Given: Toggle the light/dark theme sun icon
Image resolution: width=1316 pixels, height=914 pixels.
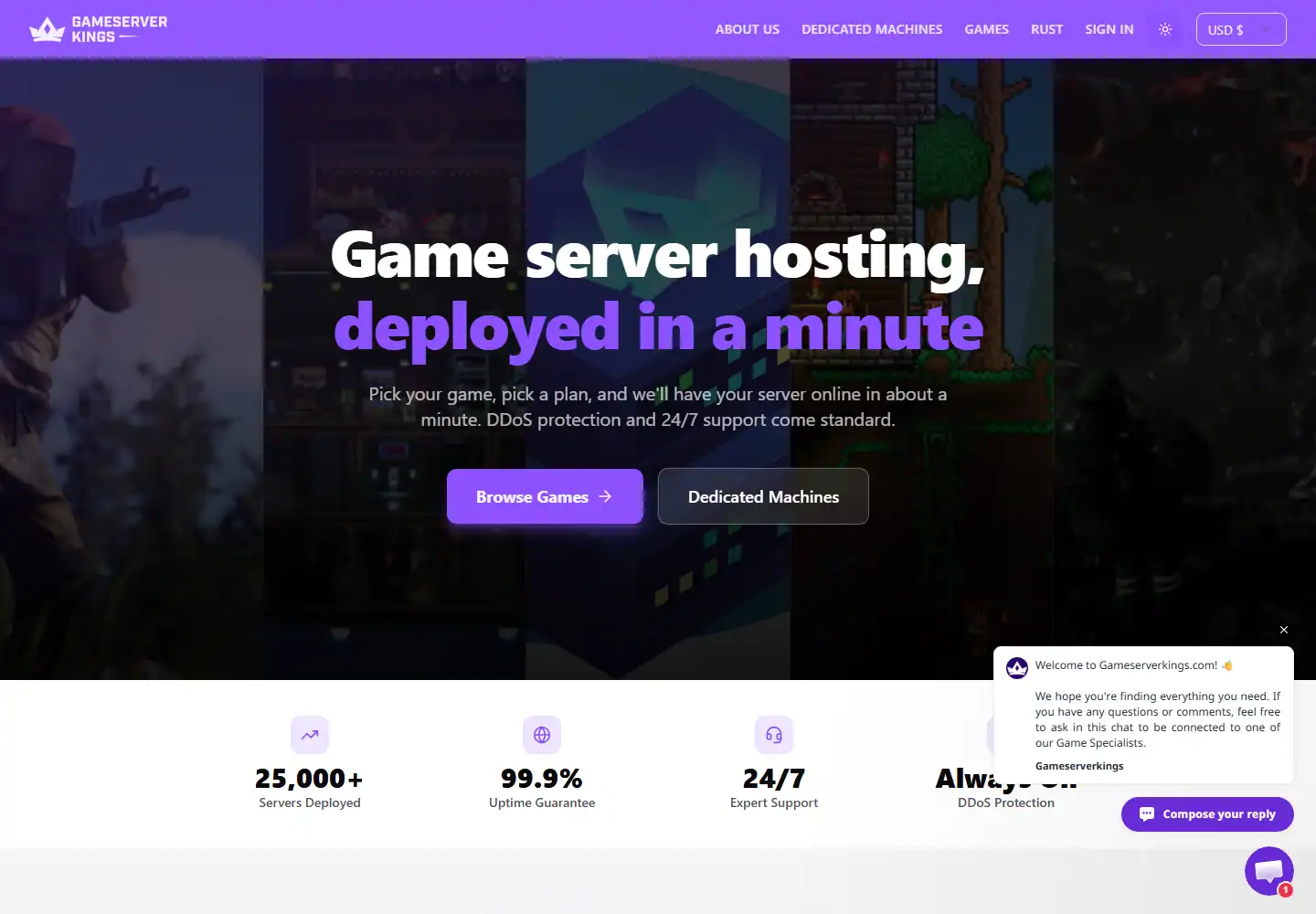Looking at the screenshot, I should [1165, 29].
